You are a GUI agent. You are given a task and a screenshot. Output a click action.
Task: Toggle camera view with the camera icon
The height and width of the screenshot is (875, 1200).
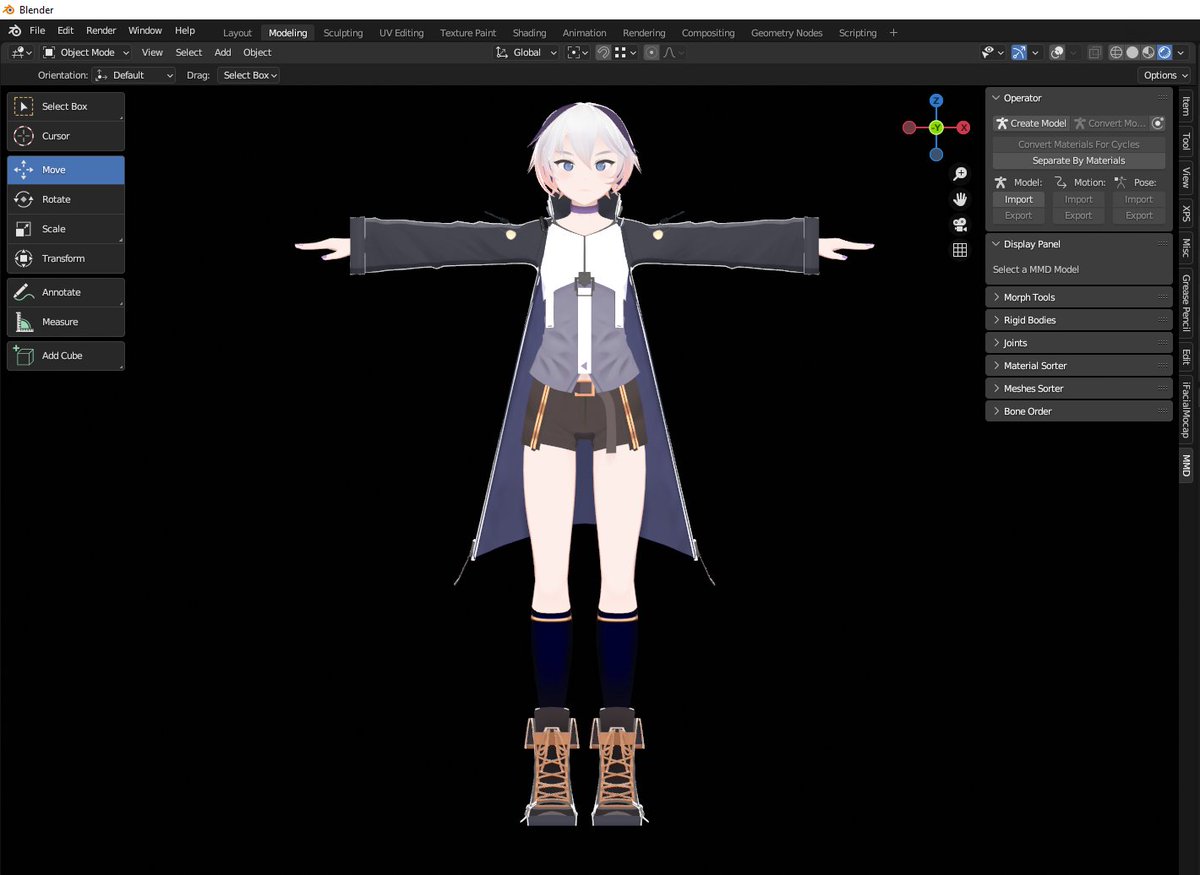(x=960, y=225)
